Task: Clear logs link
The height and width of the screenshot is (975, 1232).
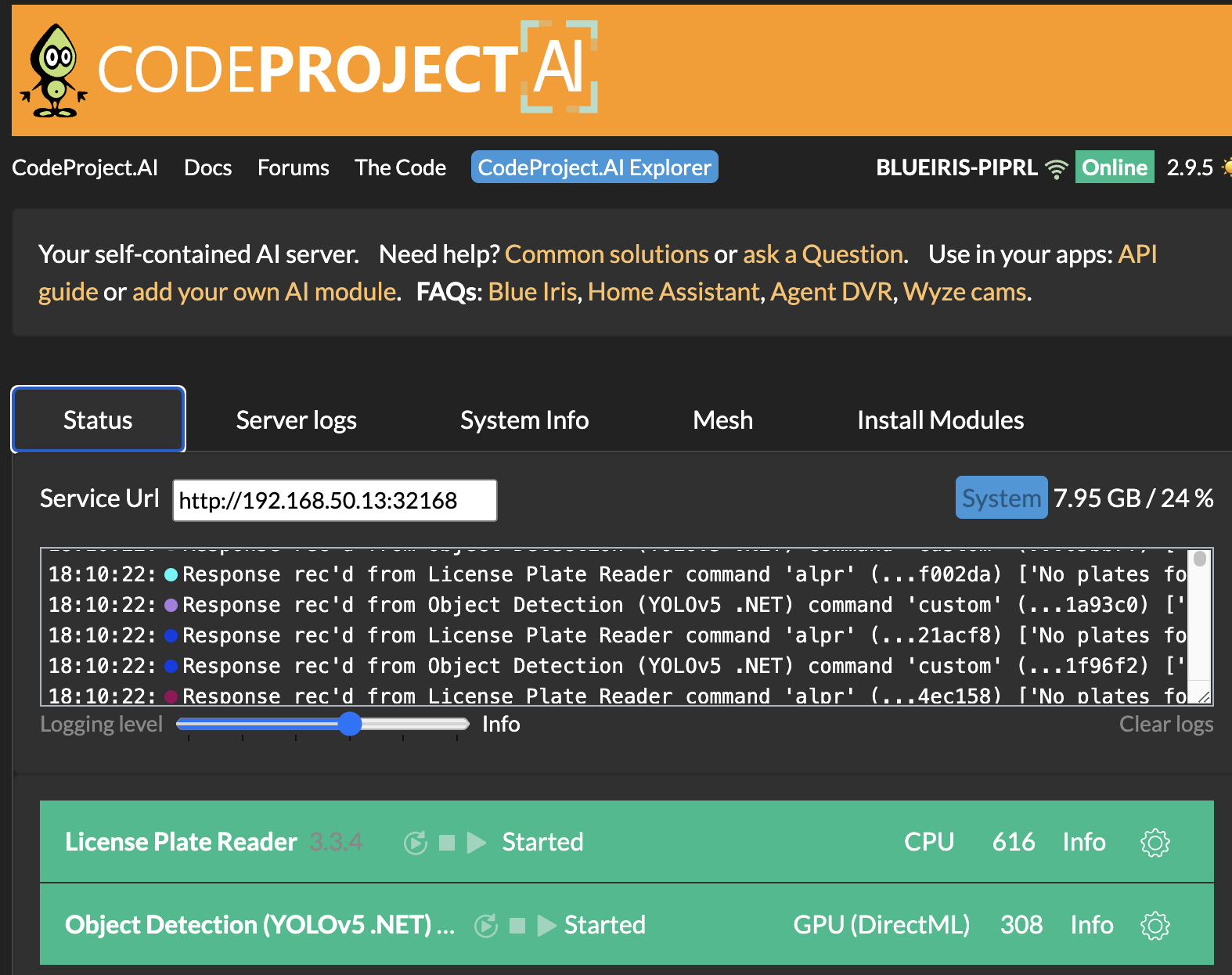Action: pos(1166,724)
